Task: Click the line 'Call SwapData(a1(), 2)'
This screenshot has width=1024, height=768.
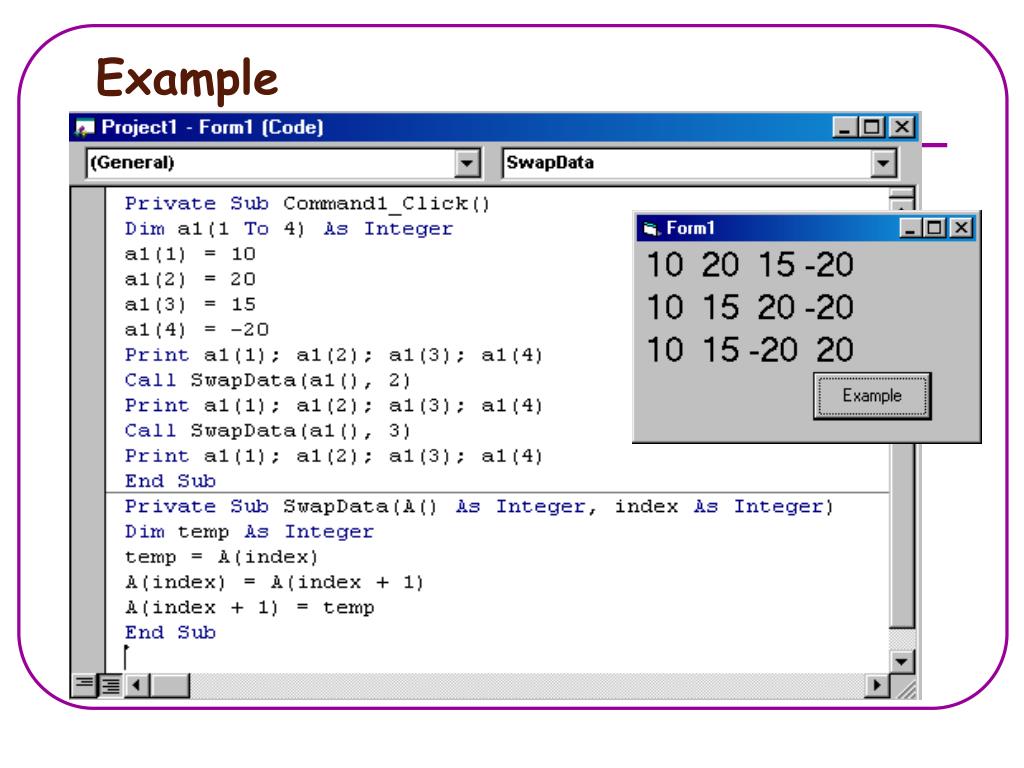Action: (268, 381)
